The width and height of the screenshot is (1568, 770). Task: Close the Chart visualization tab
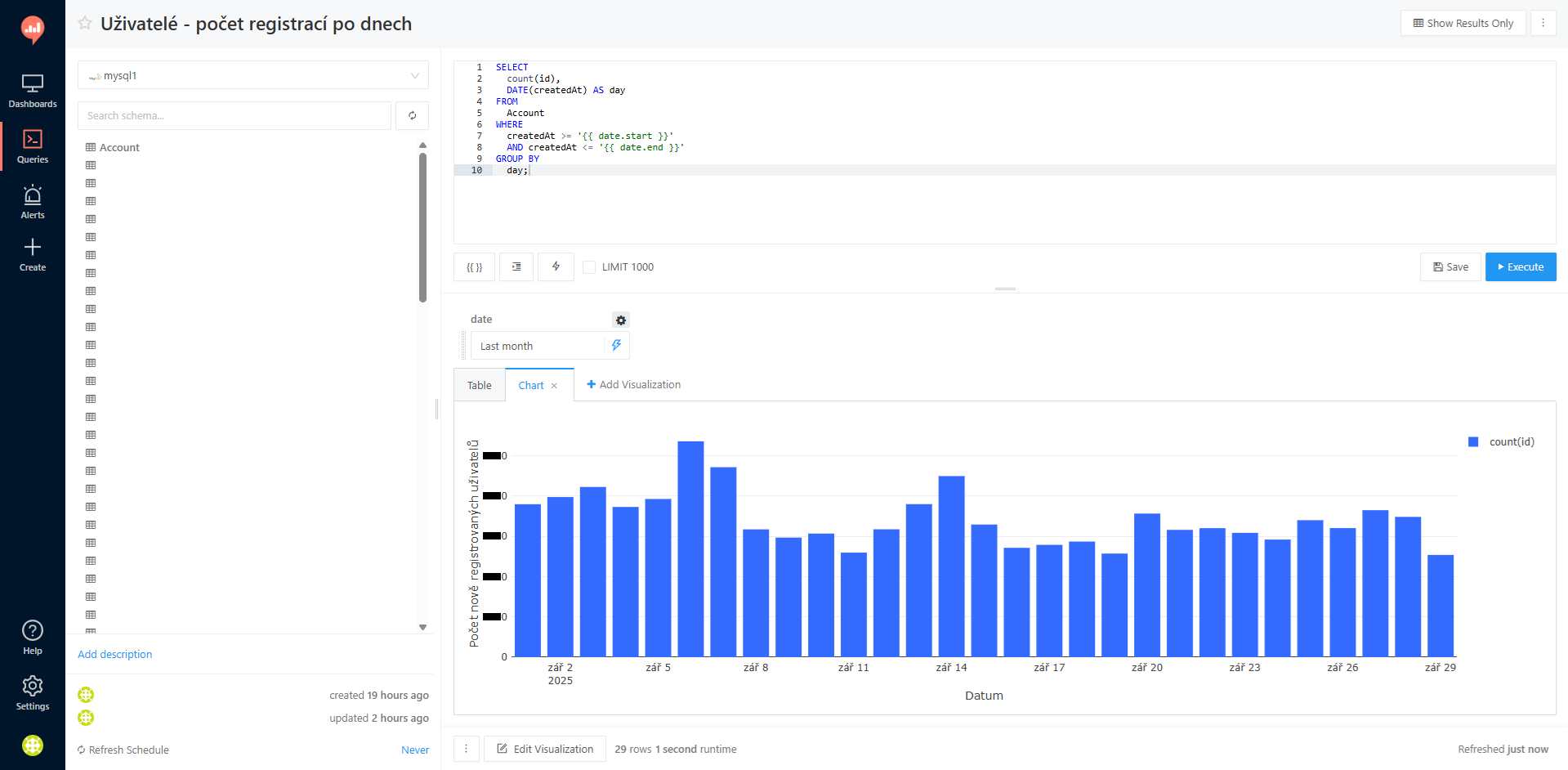point(554,386)
